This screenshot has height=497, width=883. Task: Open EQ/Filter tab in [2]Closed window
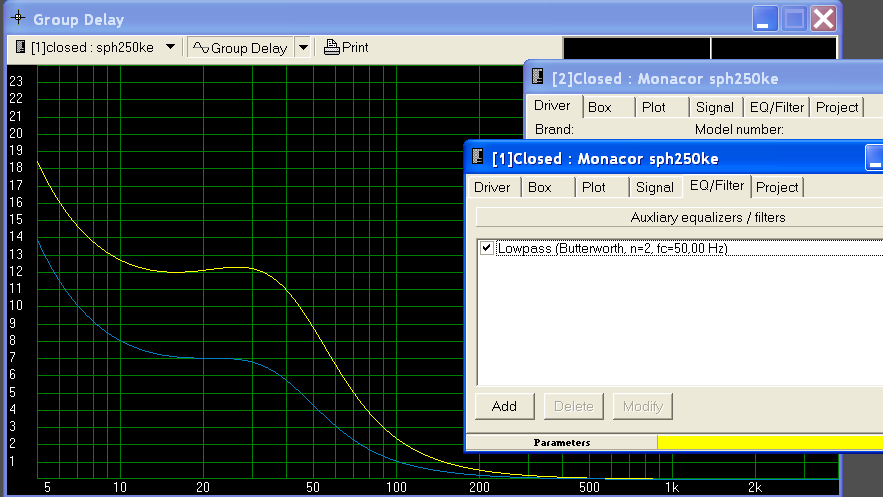777,107
